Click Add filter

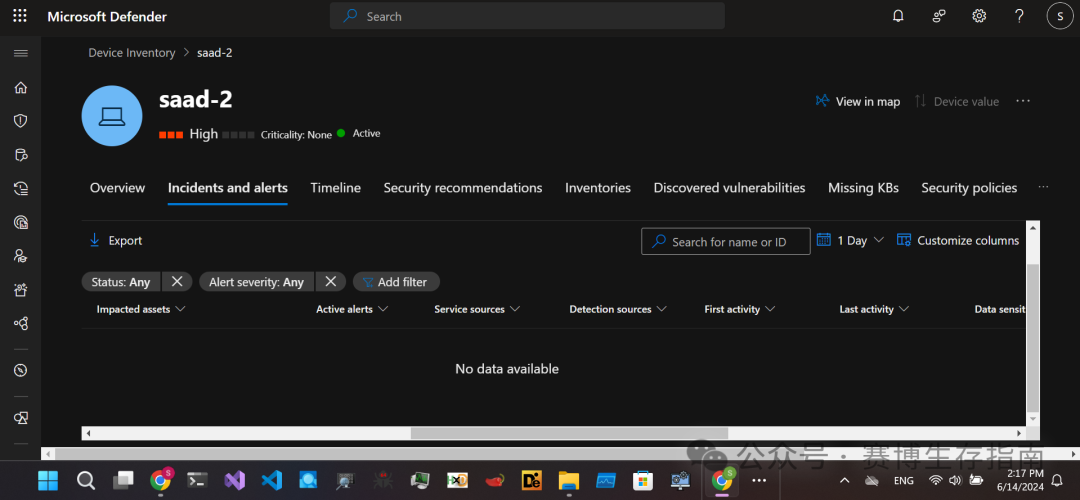[x=396, y=282]
